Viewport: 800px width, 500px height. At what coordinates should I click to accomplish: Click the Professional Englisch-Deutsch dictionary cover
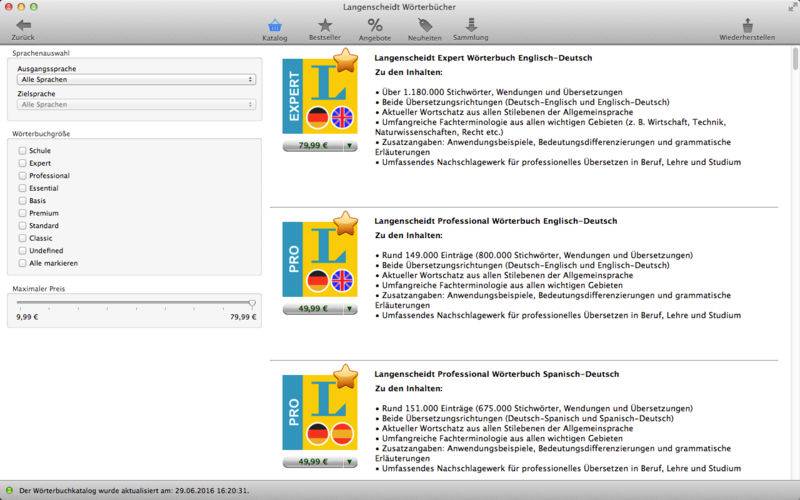tap(320, 259)
